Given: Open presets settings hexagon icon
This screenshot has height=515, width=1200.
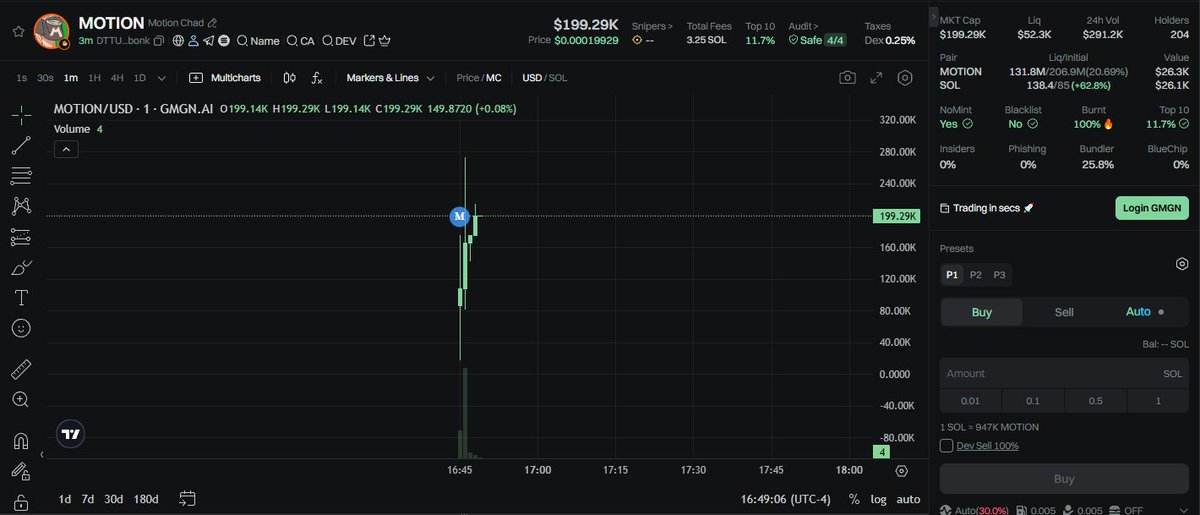Looking at the screenshot, I should tap(1181, 264).
